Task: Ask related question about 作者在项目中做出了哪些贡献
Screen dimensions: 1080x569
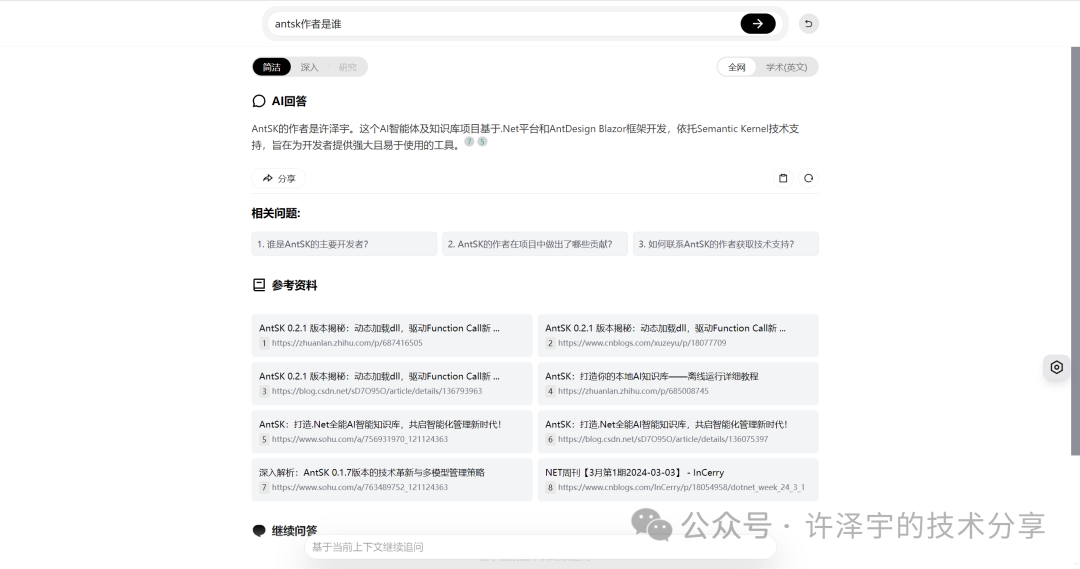Action: (535, 244)
